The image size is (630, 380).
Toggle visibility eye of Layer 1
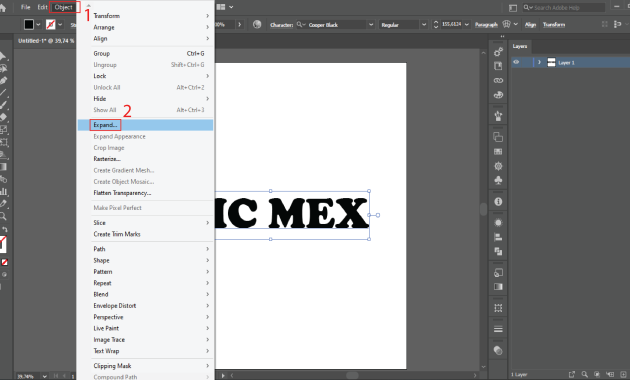pyautogui.click(x=516, y=62)
